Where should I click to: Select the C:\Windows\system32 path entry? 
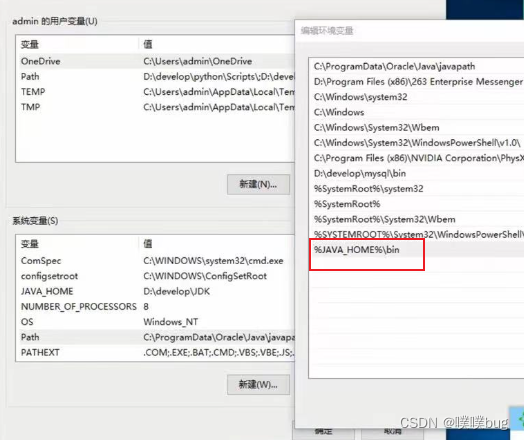pos(416,97)
